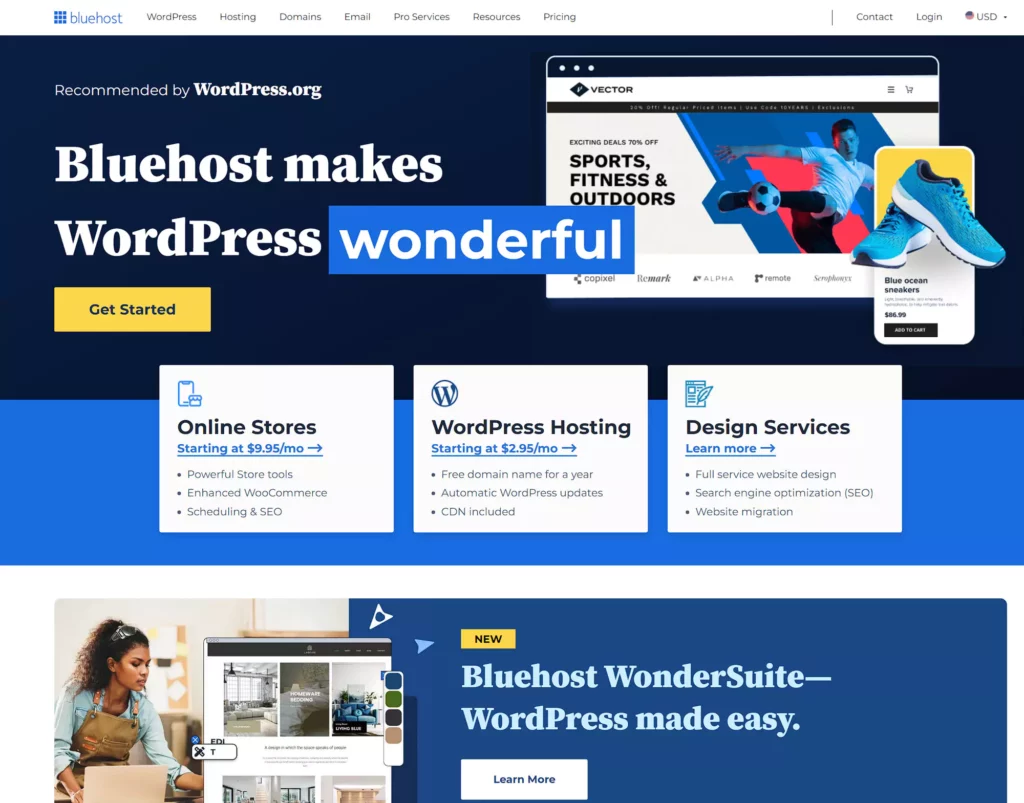The image size is (1024, 803).
Task: Select the green color swatch in palette
Action: click(393, 699)
